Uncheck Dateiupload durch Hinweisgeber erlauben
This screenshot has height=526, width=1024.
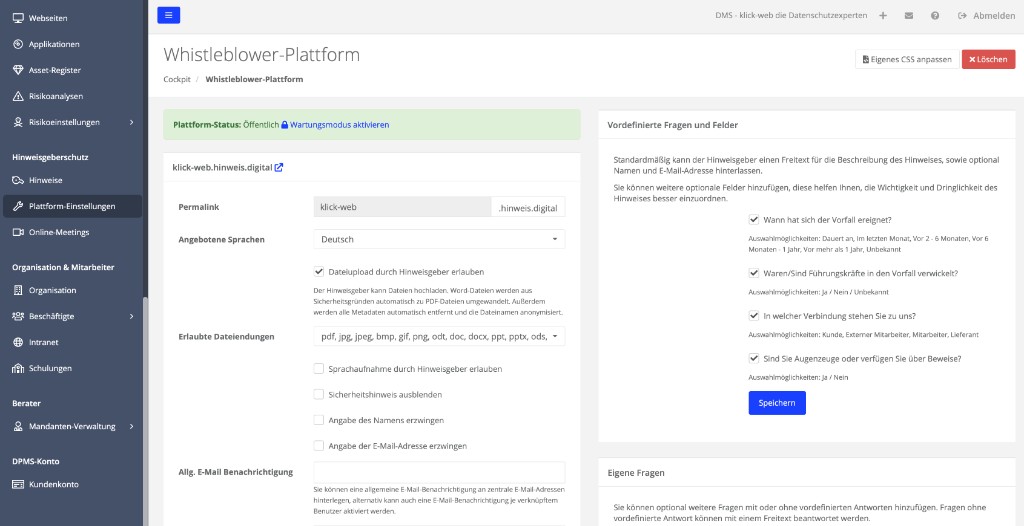pyautogui.click(x=319, y=271)
